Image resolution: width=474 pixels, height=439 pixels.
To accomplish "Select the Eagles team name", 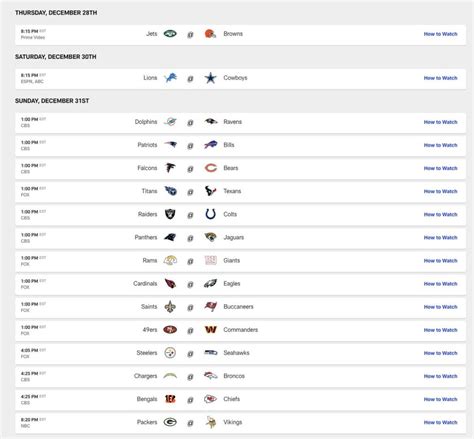I will pyautogui.click(x=232, y=284).
